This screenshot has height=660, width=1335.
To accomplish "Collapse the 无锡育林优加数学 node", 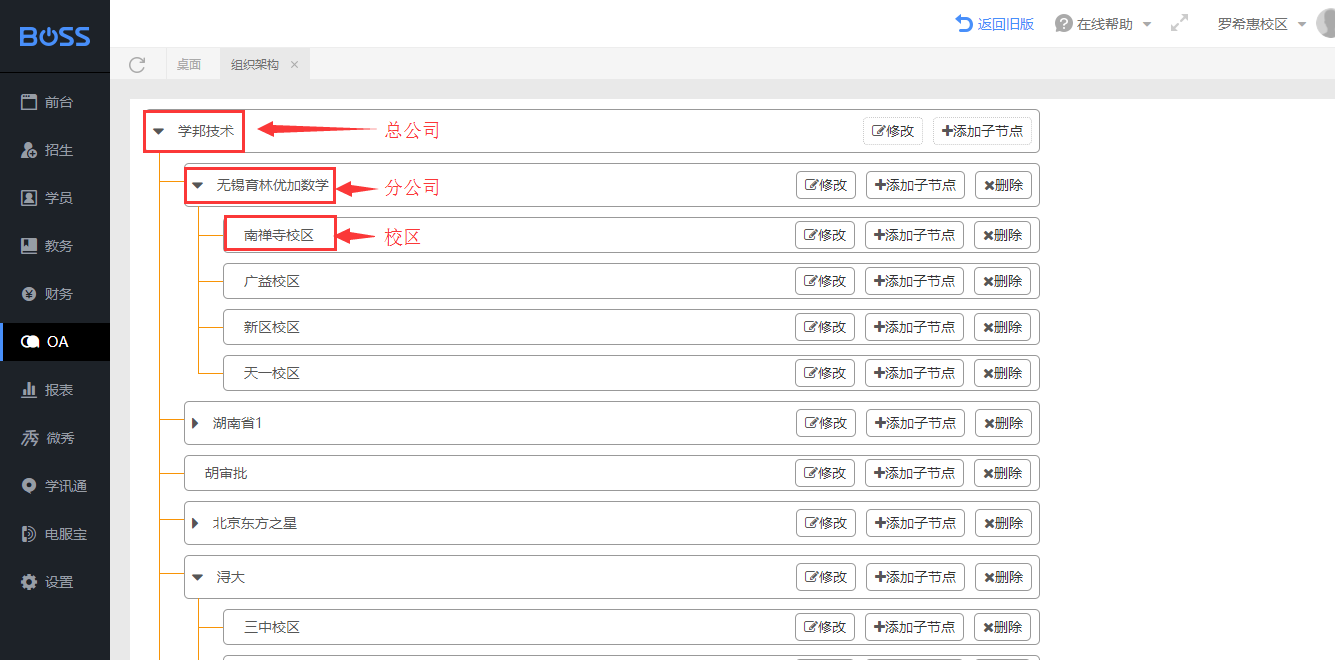I will tap(197, 185).
